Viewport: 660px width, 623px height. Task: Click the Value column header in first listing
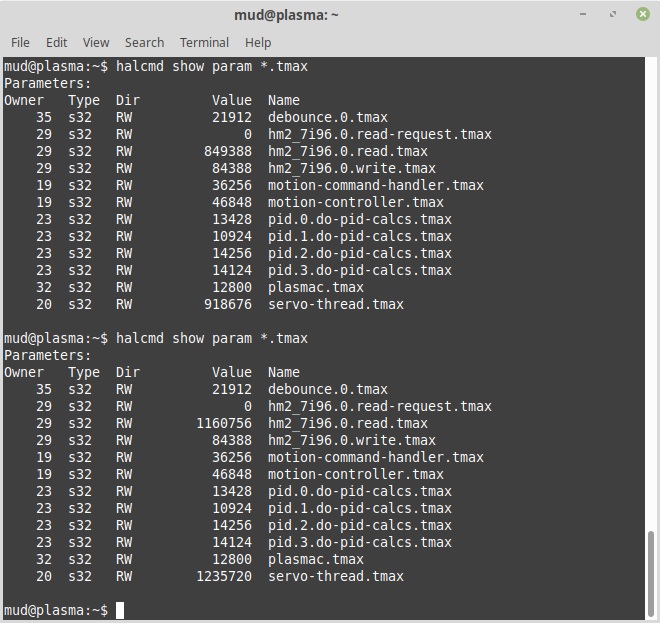[x=232, y=100]
